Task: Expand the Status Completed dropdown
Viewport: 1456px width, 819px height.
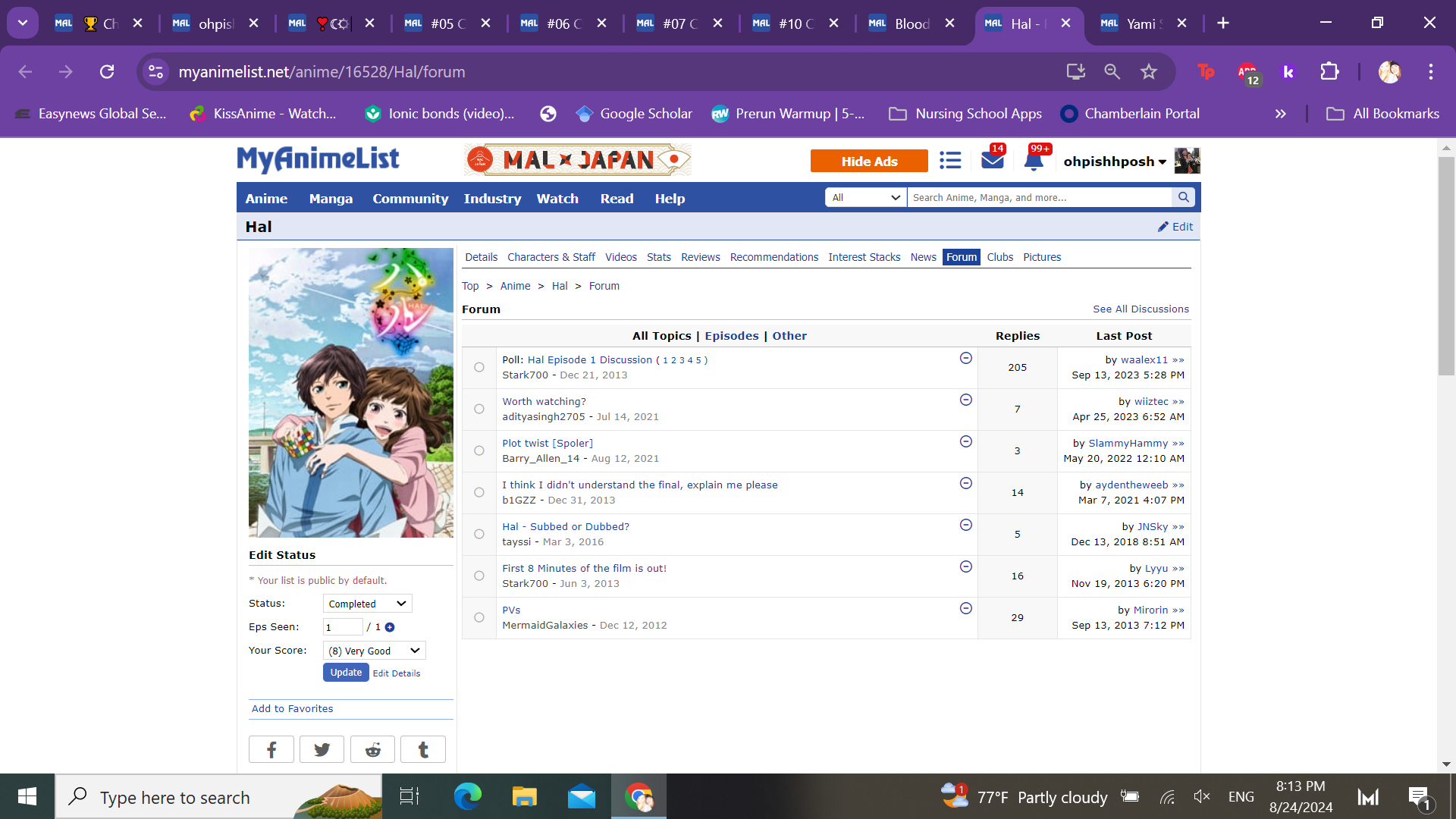Action: pos(368,604)
